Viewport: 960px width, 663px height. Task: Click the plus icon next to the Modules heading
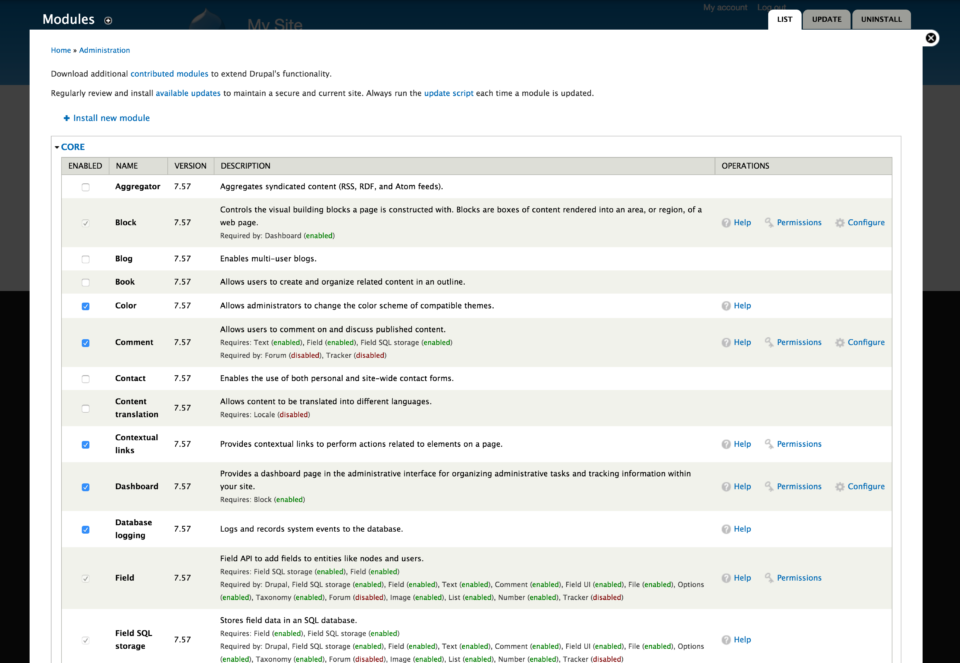(108, 19)
